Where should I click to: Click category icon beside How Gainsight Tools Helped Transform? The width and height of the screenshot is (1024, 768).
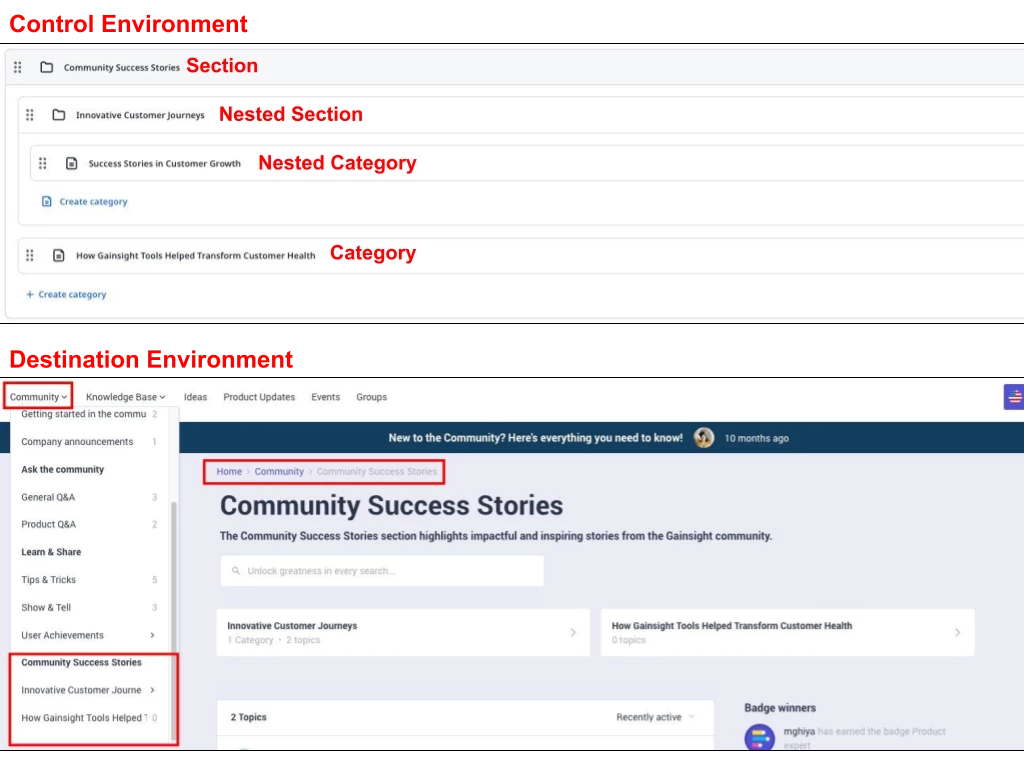tap(59, 255)
